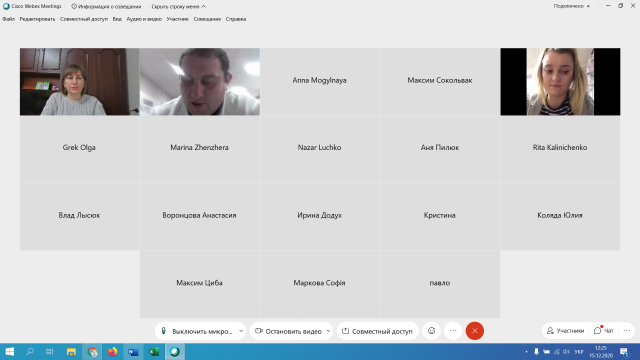This screenshot has height=360, width=640.
Task: Switch keyboard language УКР indicator
Action: (579, 351)
